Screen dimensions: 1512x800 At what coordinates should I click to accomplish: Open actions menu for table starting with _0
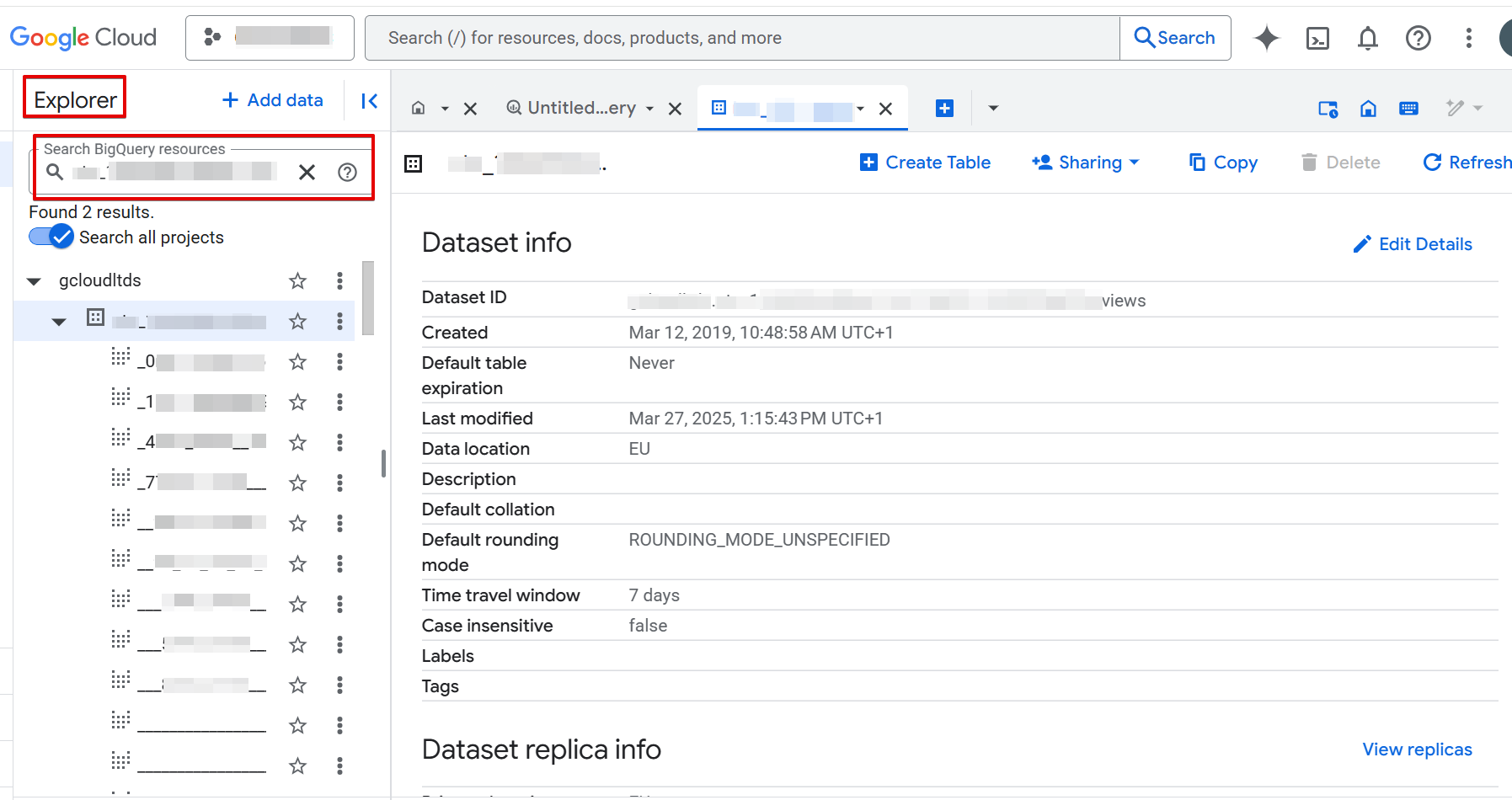339,362
